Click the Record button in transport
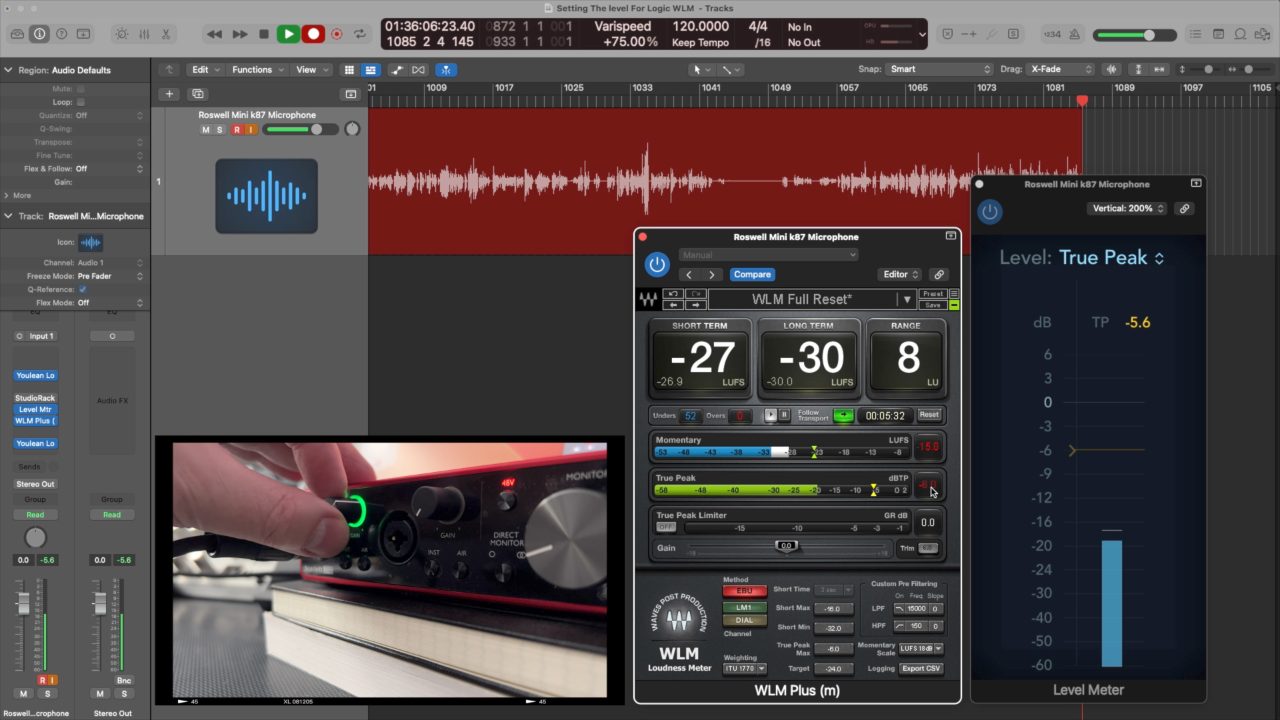 [313, 34]
